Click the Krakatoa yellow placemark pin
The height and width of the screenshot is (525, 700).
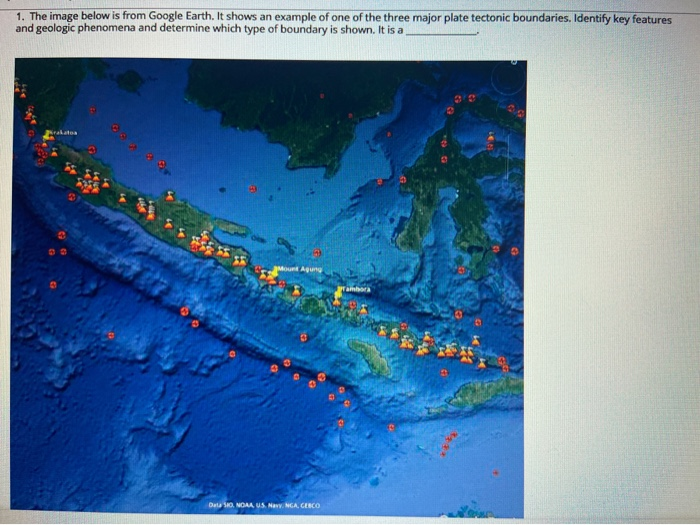point(46,135)
